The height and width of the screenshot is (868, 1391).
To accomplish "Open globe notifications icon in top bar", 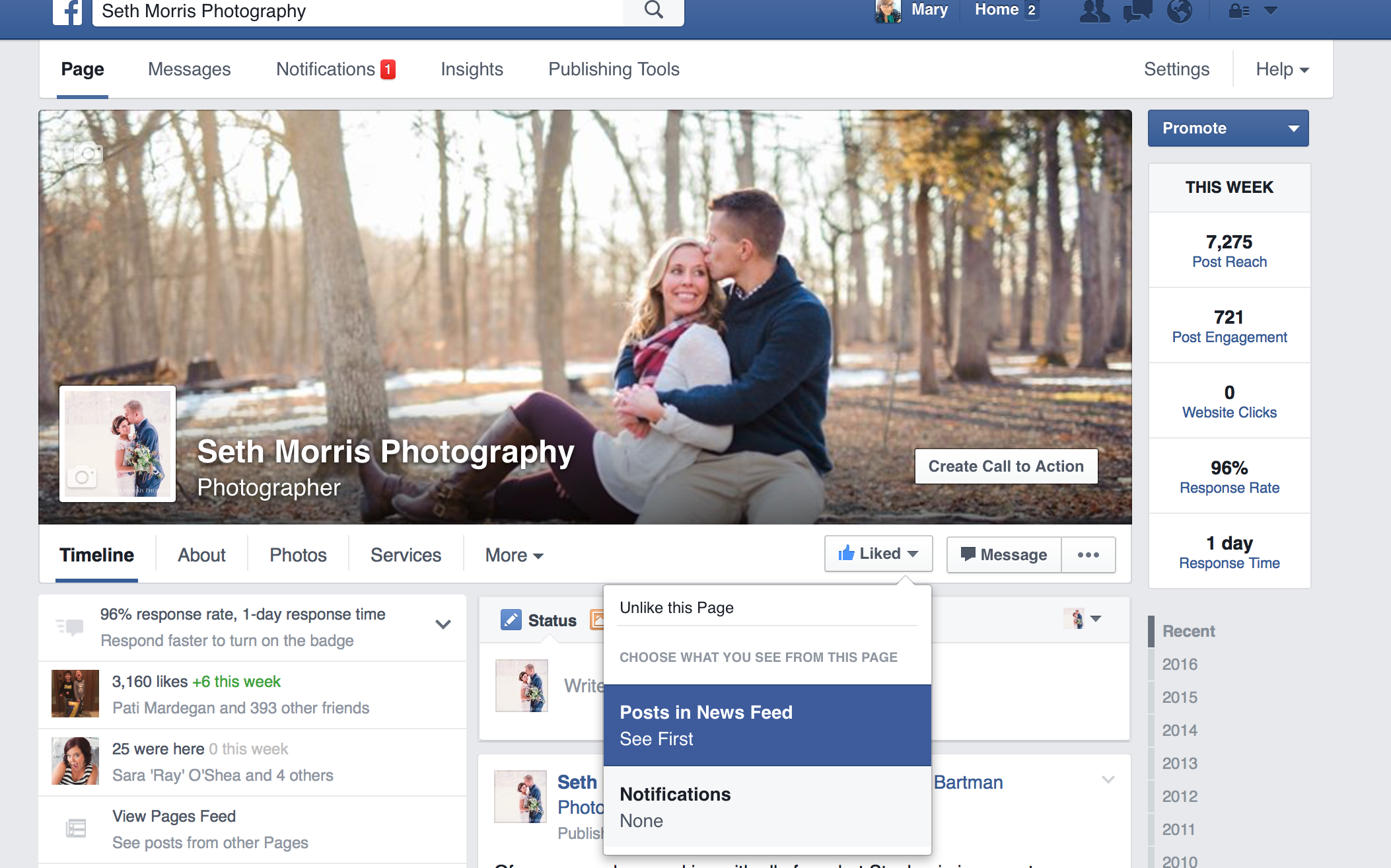I will tap(1180, 11).
